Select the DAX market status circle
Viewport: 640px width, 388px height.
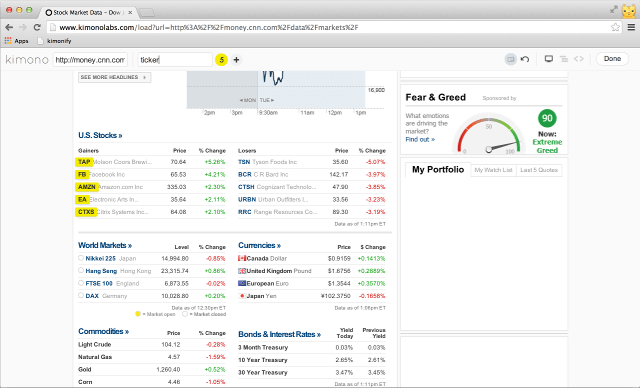(x=81, y=295)
